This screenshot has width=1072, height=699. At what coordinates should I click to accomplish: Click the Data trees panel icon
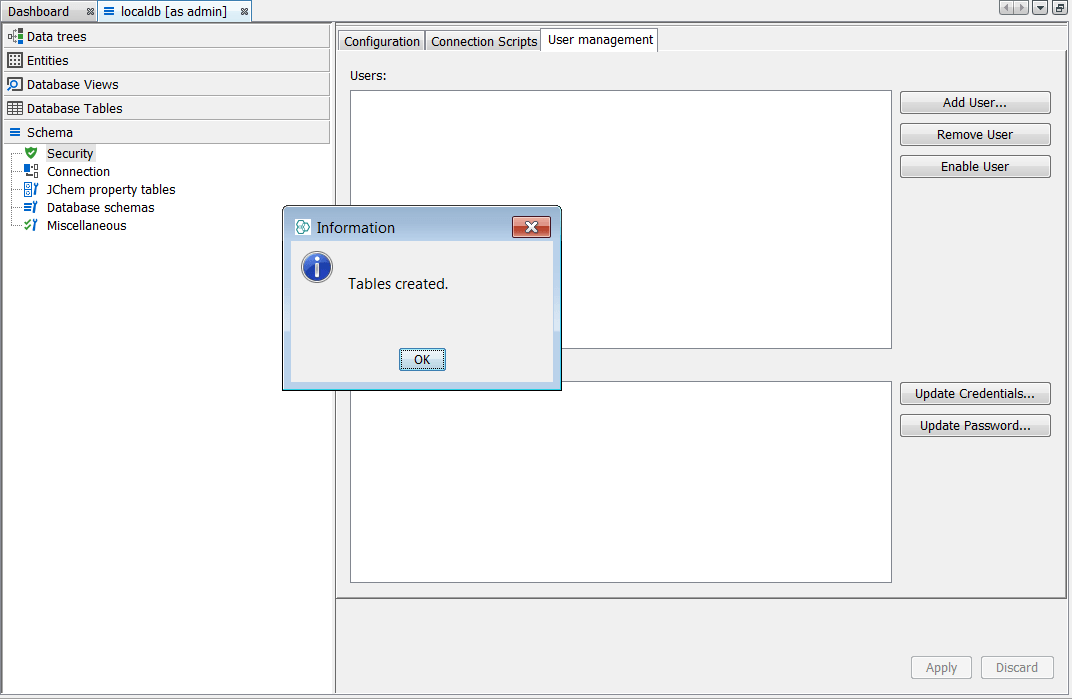(x=14, y=36)
